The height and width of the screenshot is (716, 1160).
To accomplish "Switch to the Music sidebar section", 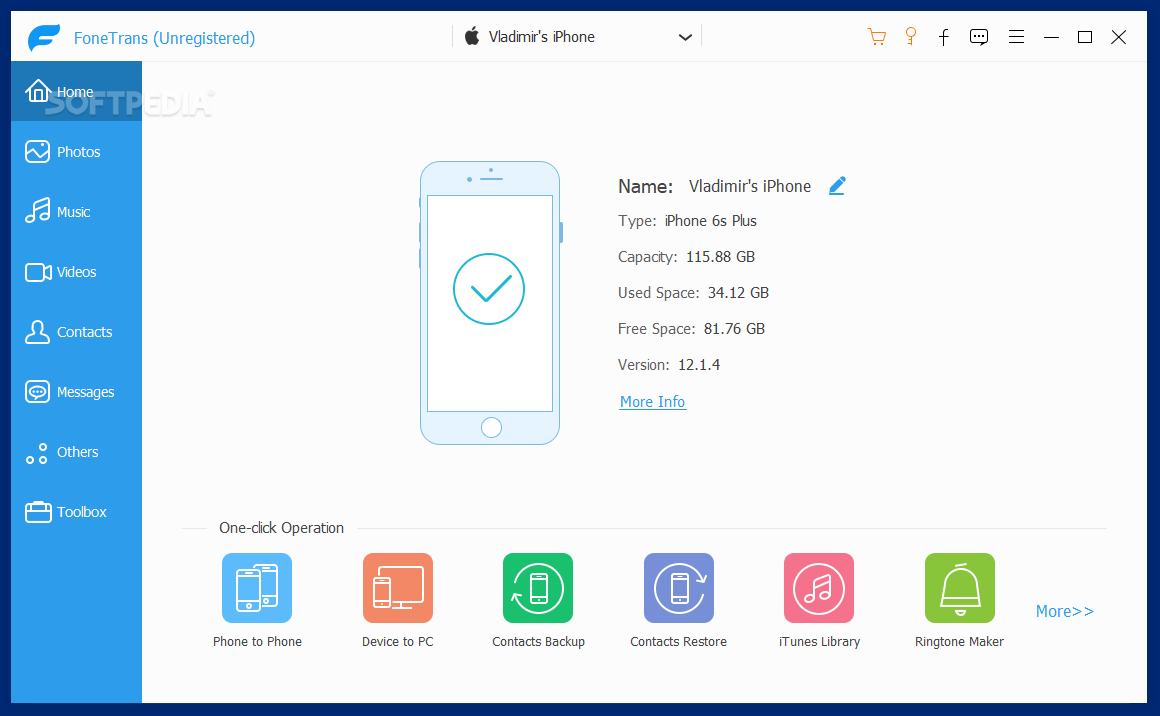I will (x=76, y=212).
